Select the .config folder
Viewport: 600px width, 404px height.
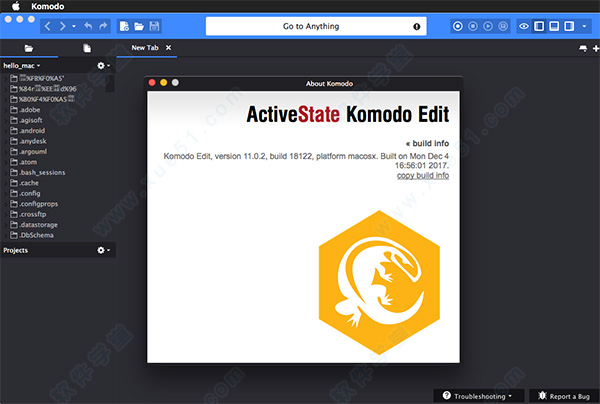(30, 194)
